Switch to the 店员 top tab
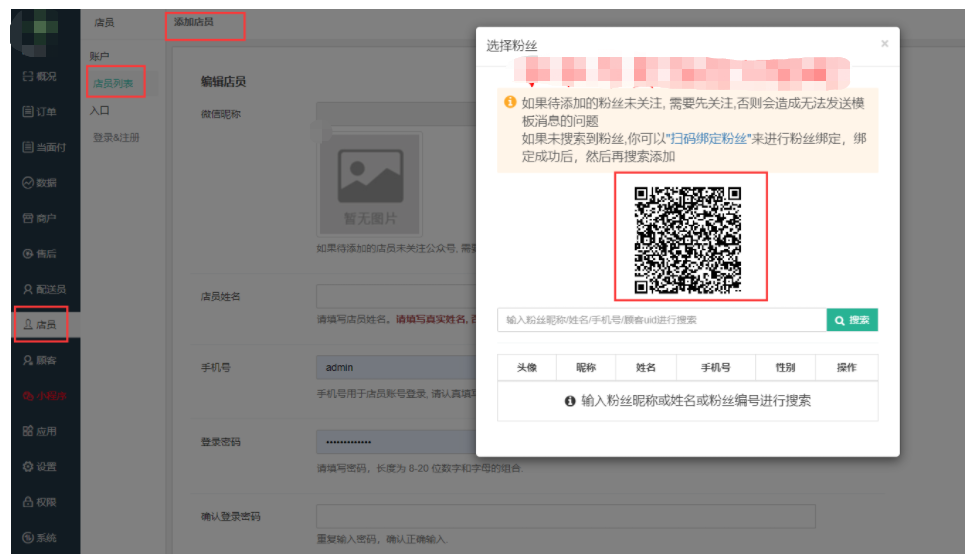968x557 pixels. tap(104, 23)
